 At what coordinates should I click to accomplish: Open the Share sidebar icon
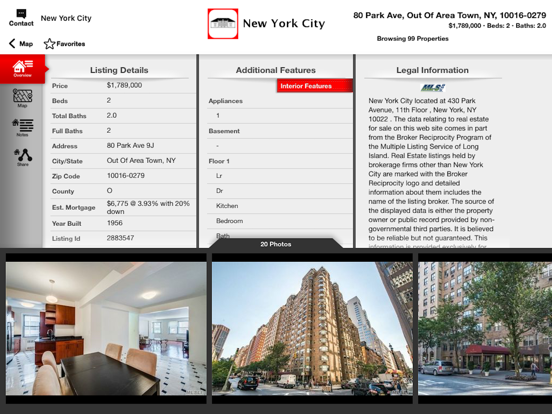(23, 157)
